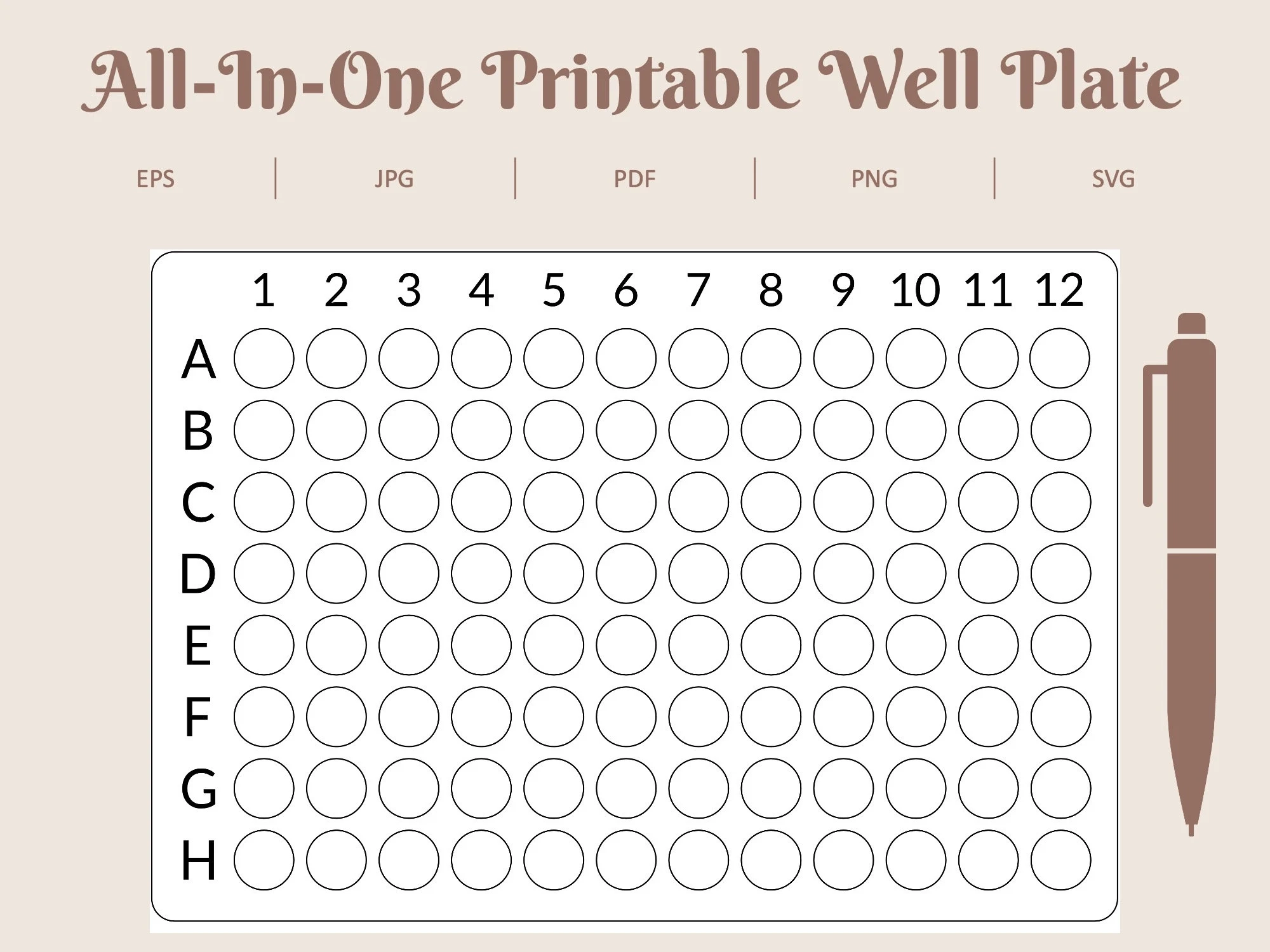Select the well at row B column 3
Image resolution: width=1270 pixels, height=952 pixels.
click(409, 430)
